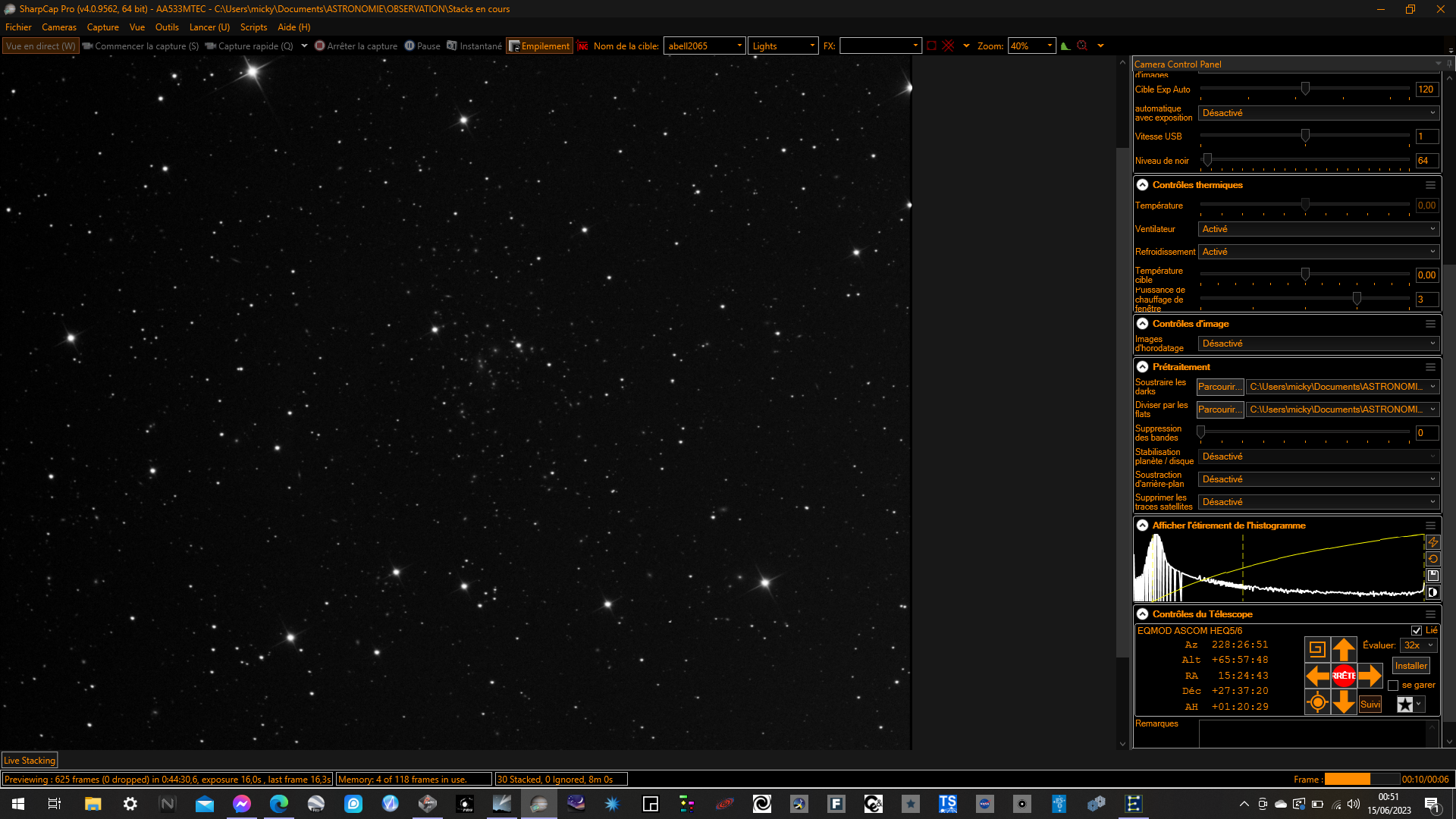Click the crosshair target icon in the telescope controls

pyautogui.click(x=1317, y=702)
